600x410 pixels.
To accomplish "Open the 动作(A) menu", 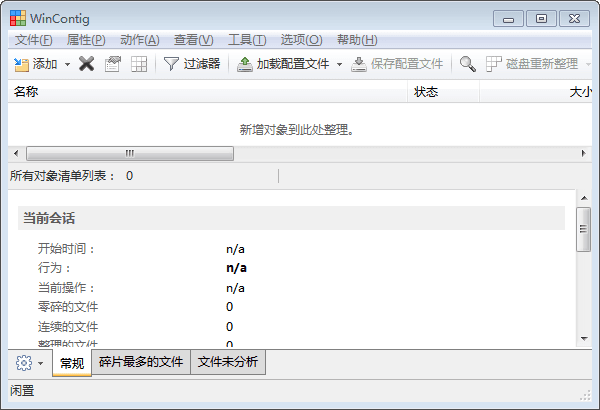I will tap(140, 40).
